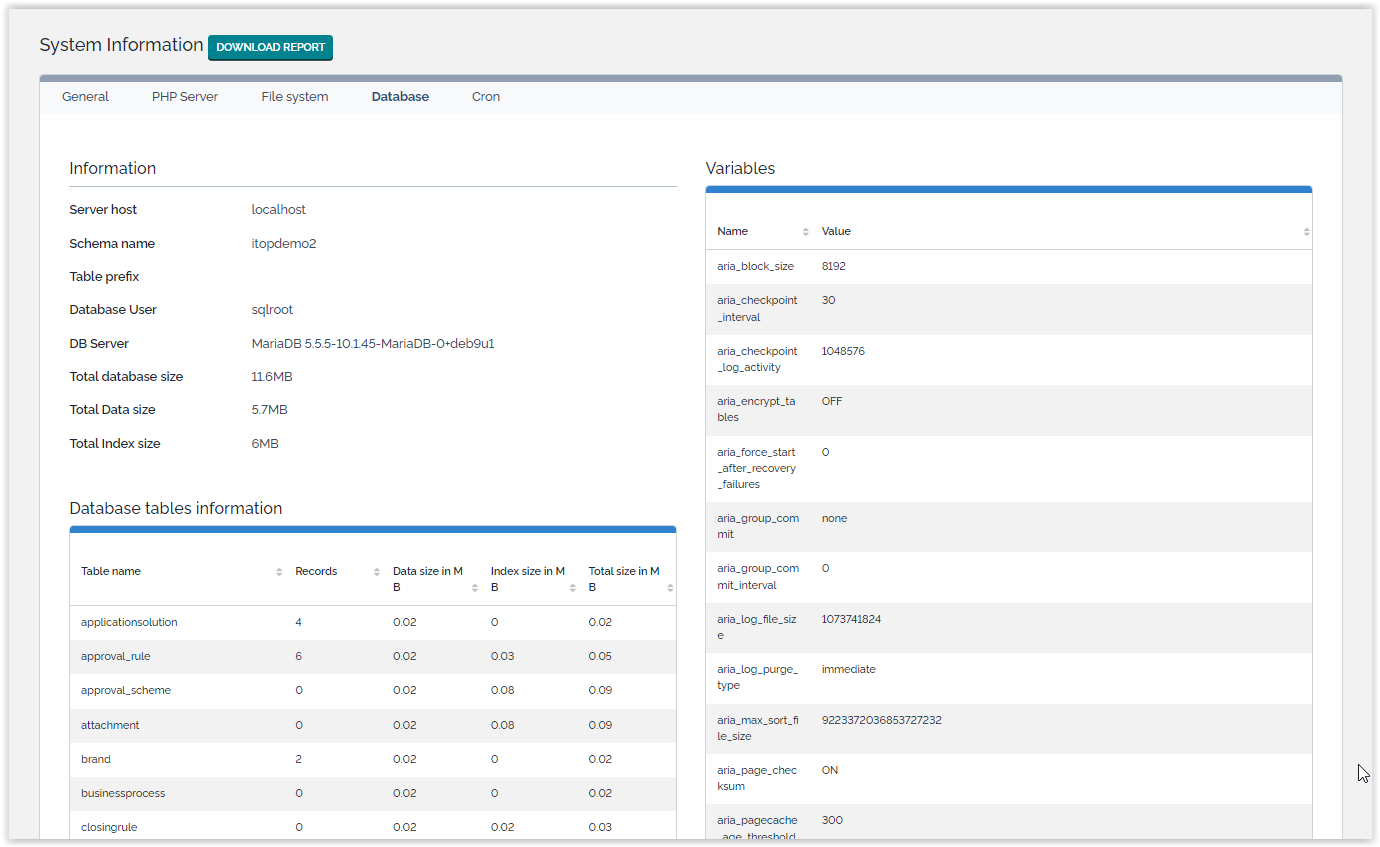Download the system information report
The width and height of the screenshot is (1380, 847).
tap(270, 47)
